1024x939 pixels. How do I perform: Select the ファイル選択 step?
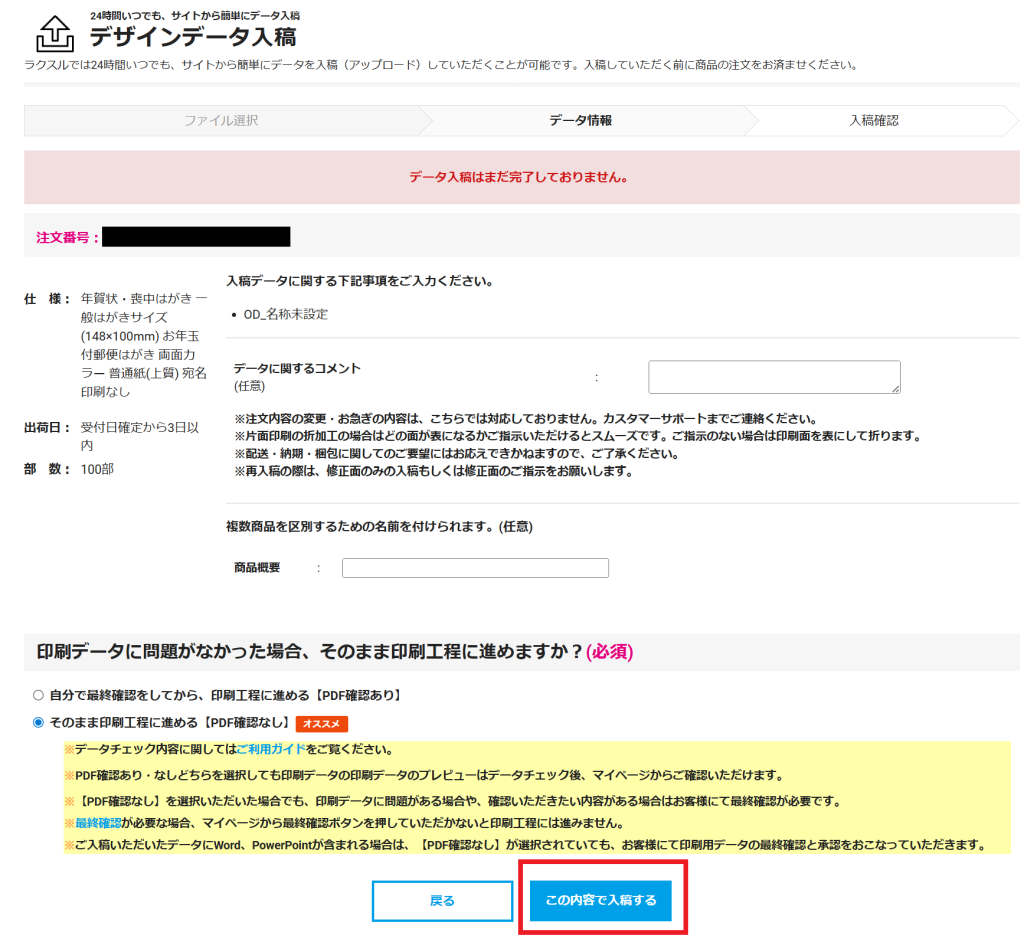click(221, 120)
